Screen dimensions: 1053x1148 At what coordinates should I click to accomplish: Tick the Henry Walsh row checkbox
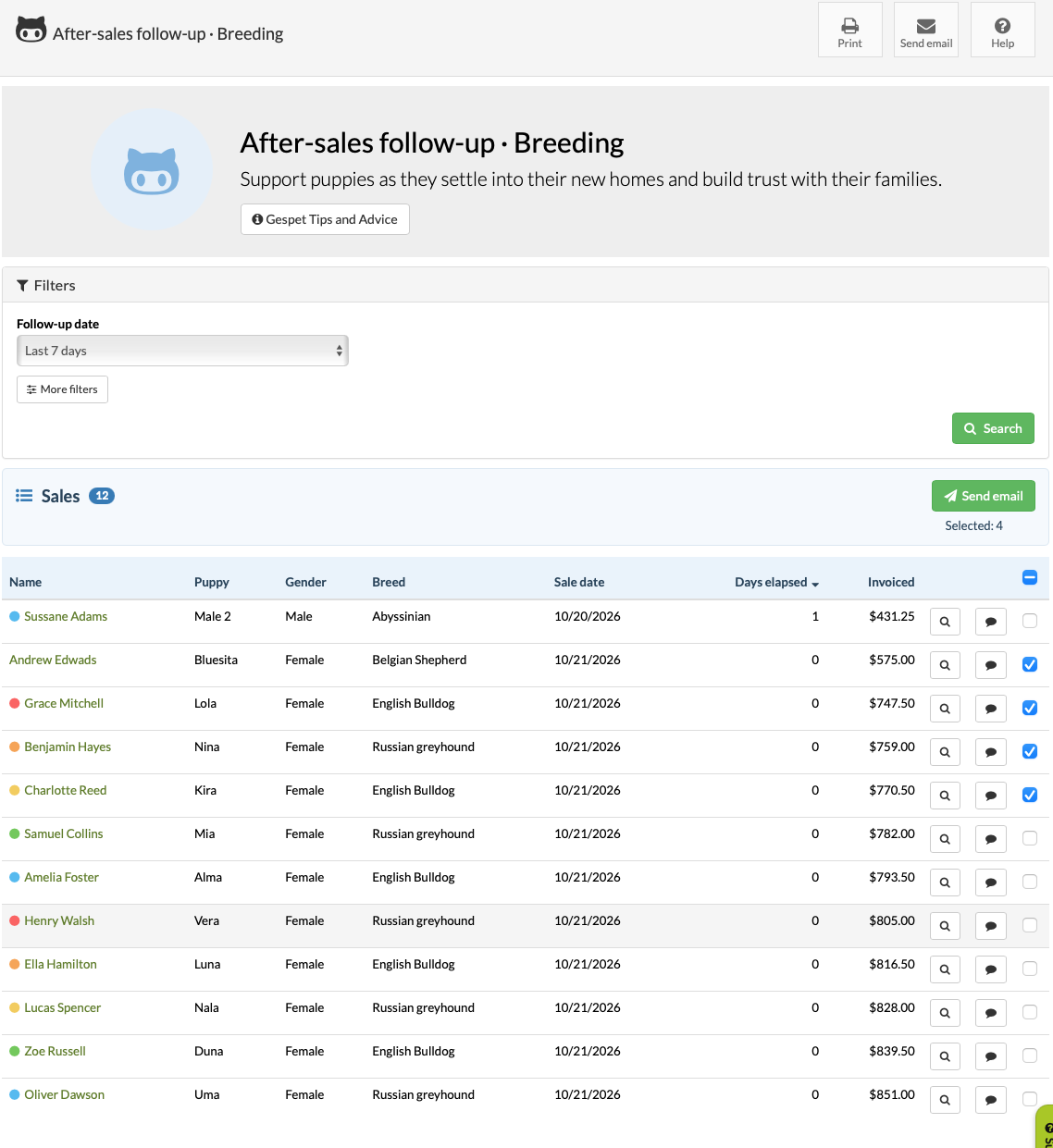[x=1030, y=925]
